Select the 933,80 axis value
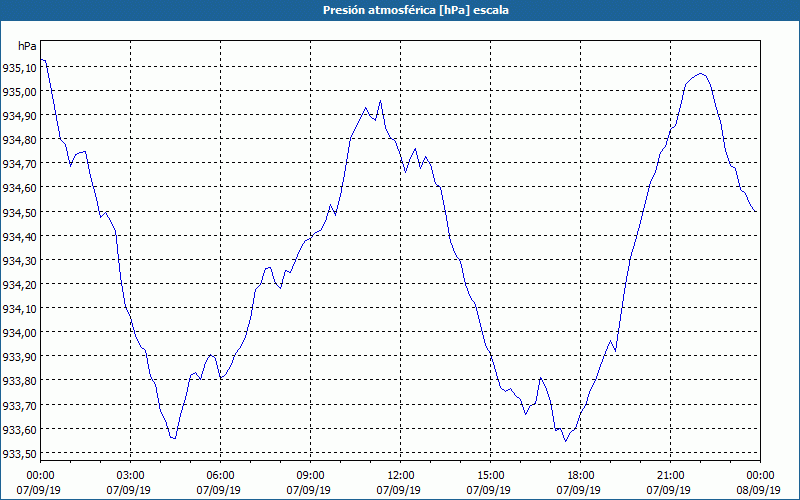Screen dimensions: 800x500 [19, 381]
